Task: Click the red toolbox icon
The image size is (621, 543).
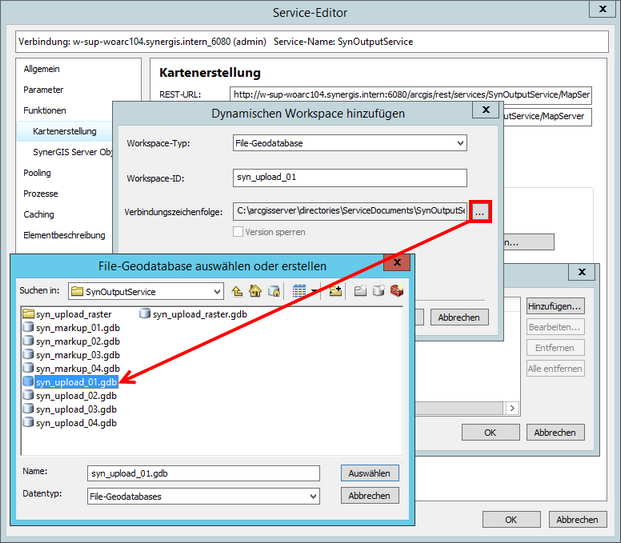Action: 397,291
